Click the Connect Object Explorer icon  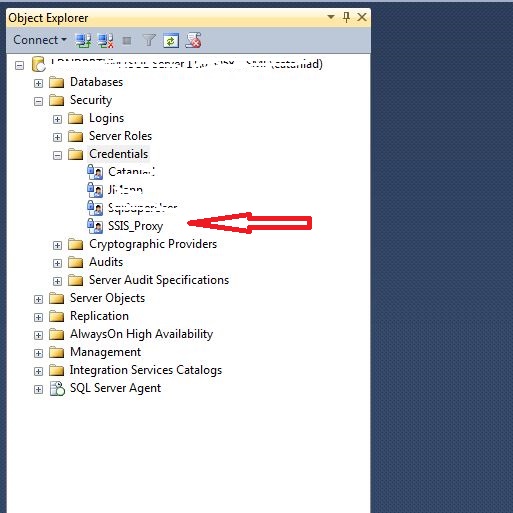(83, 41)
